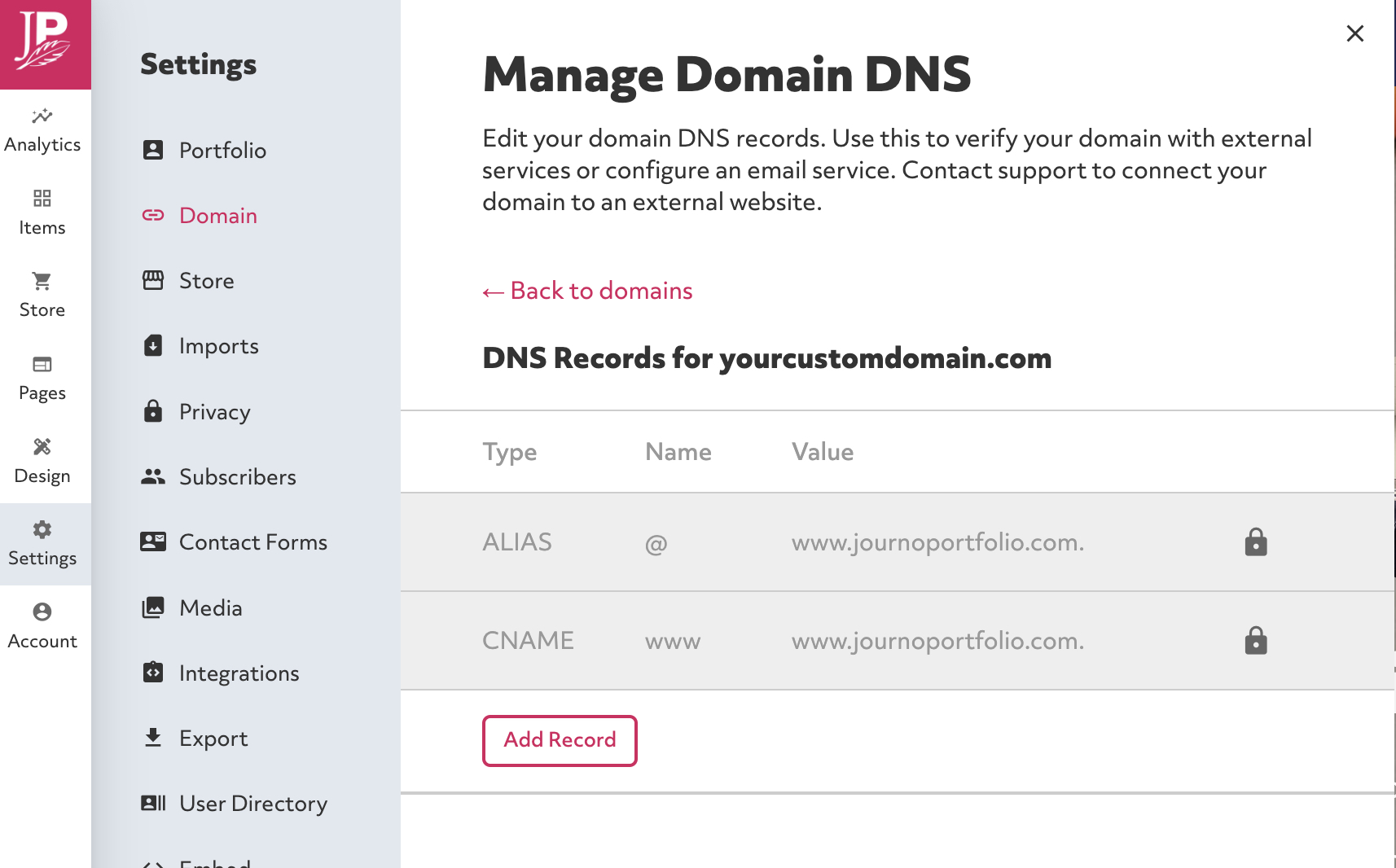Select the Settings gear in sidebar

click(x=42, y=543)
